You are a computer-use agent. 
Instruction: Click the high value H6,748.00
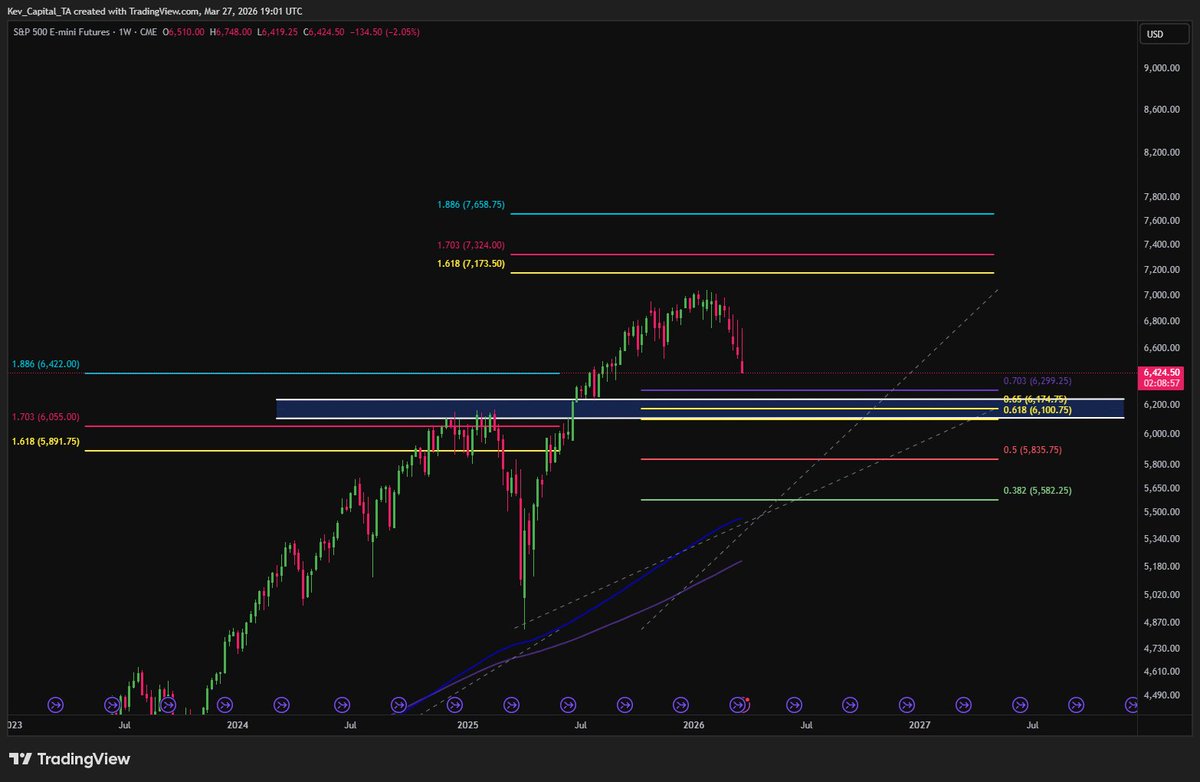231,32
